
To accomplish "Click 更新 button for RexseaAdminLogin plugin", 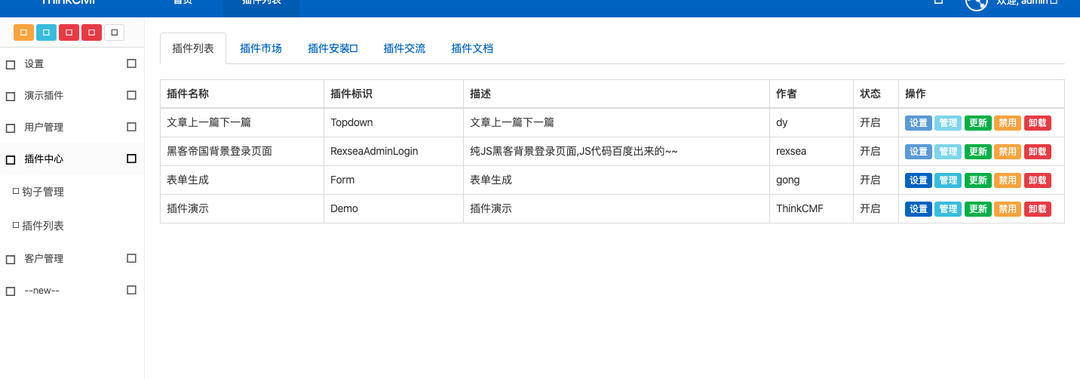I will click(x=978, y=152).
